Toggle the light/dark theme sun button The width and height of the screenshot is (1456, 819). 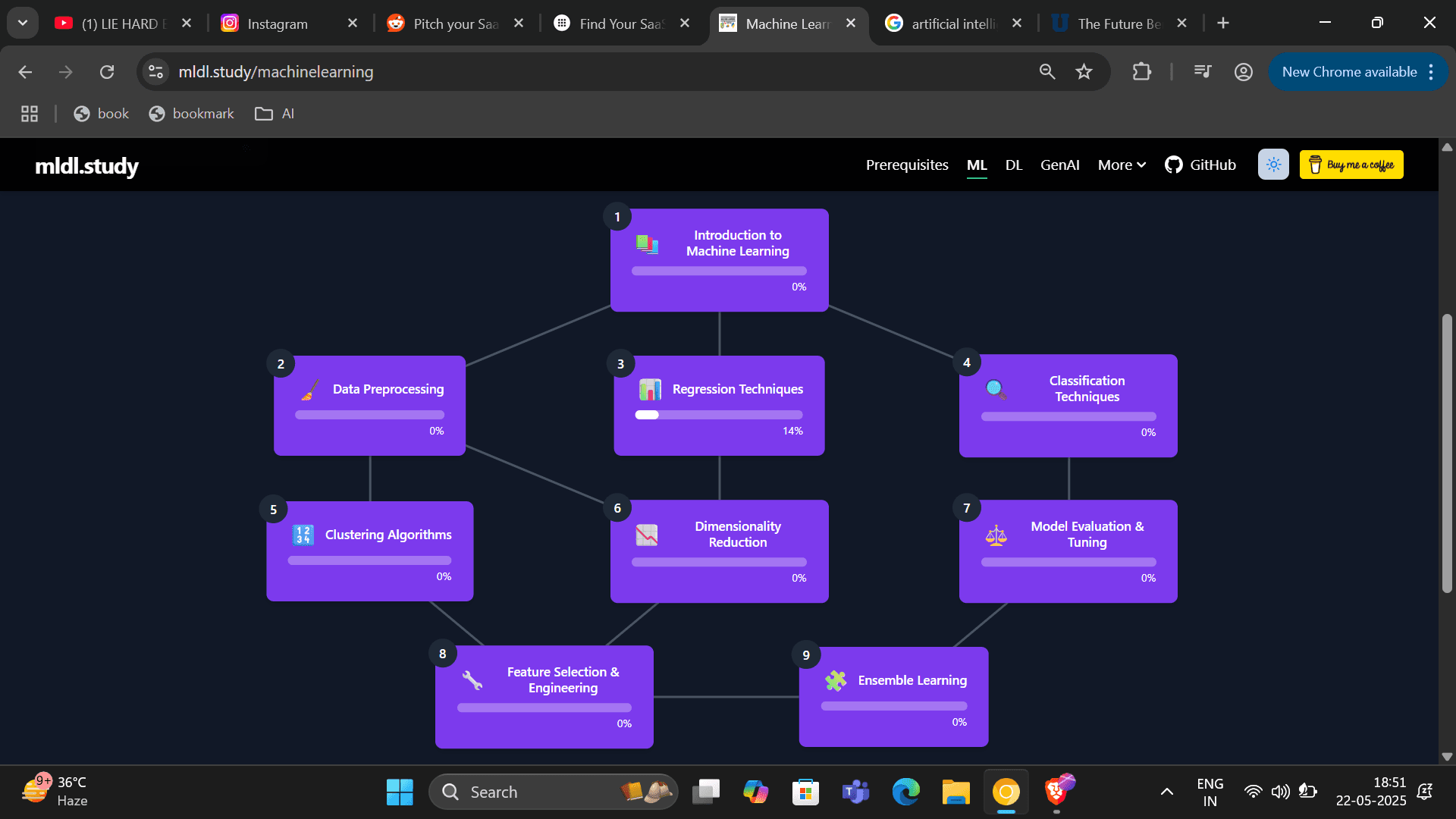(1273, 165)
